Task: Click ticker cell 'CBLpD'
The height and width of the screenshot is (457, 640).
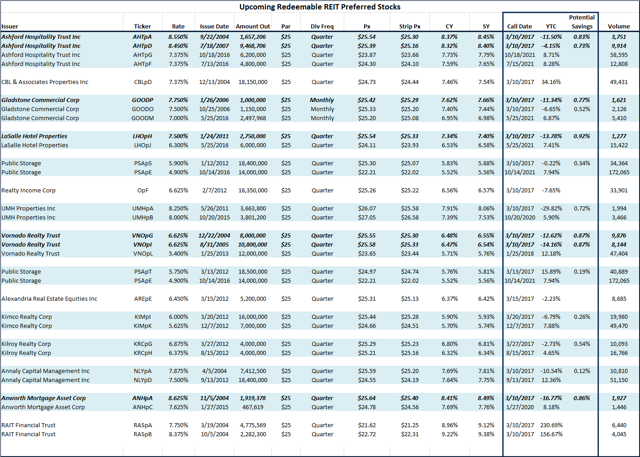Action: [142, 82]
